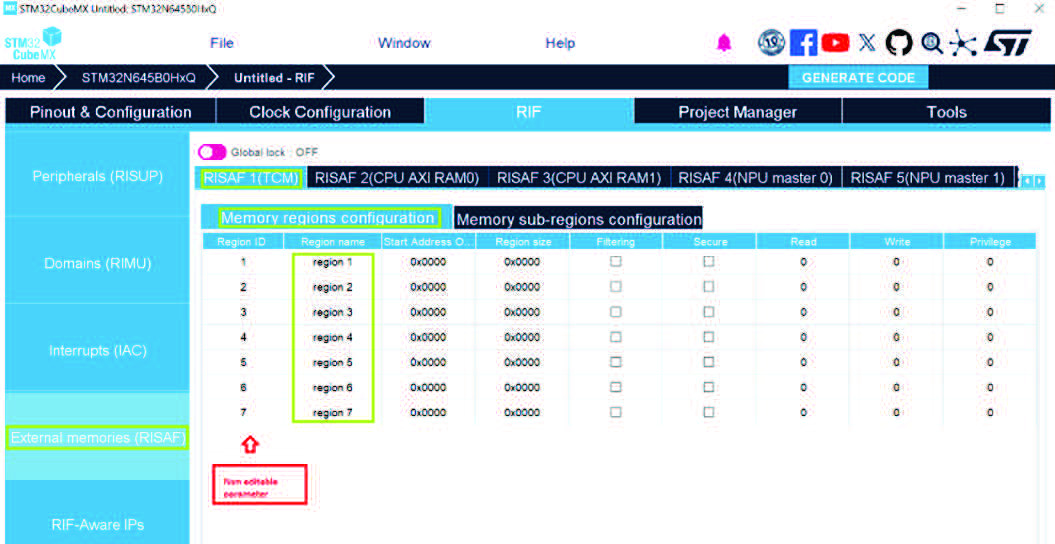Open the File menu

(221, 43)
